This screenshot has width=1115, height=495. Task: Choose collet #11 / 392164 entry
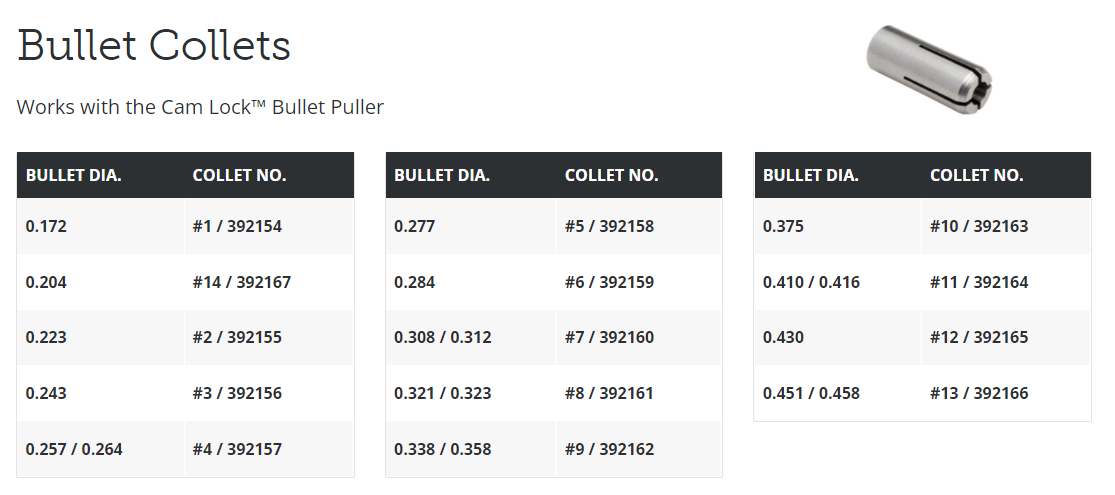click(1005, 282)
